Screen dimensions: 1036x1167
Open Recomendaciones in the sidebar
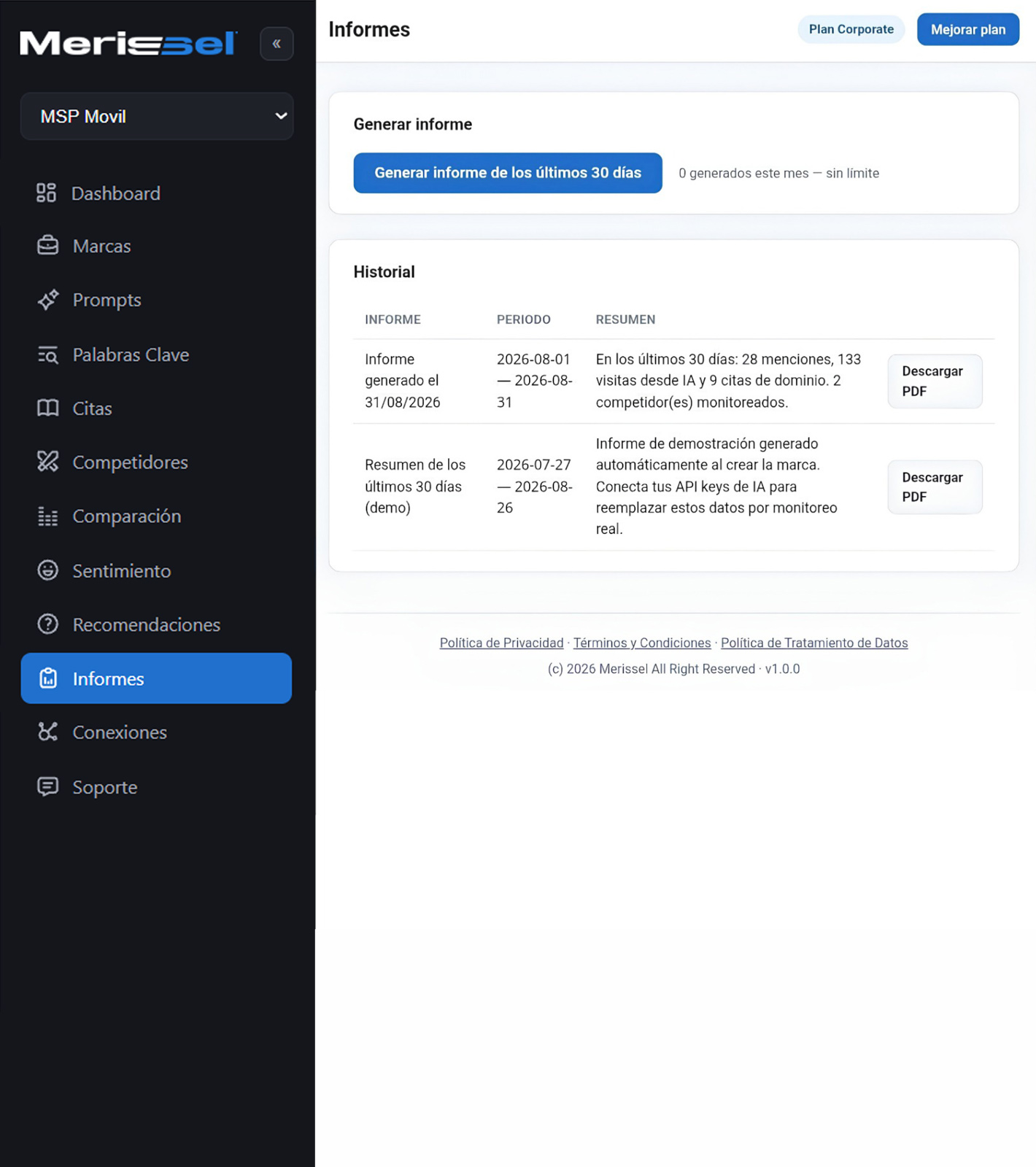[156, 624]
